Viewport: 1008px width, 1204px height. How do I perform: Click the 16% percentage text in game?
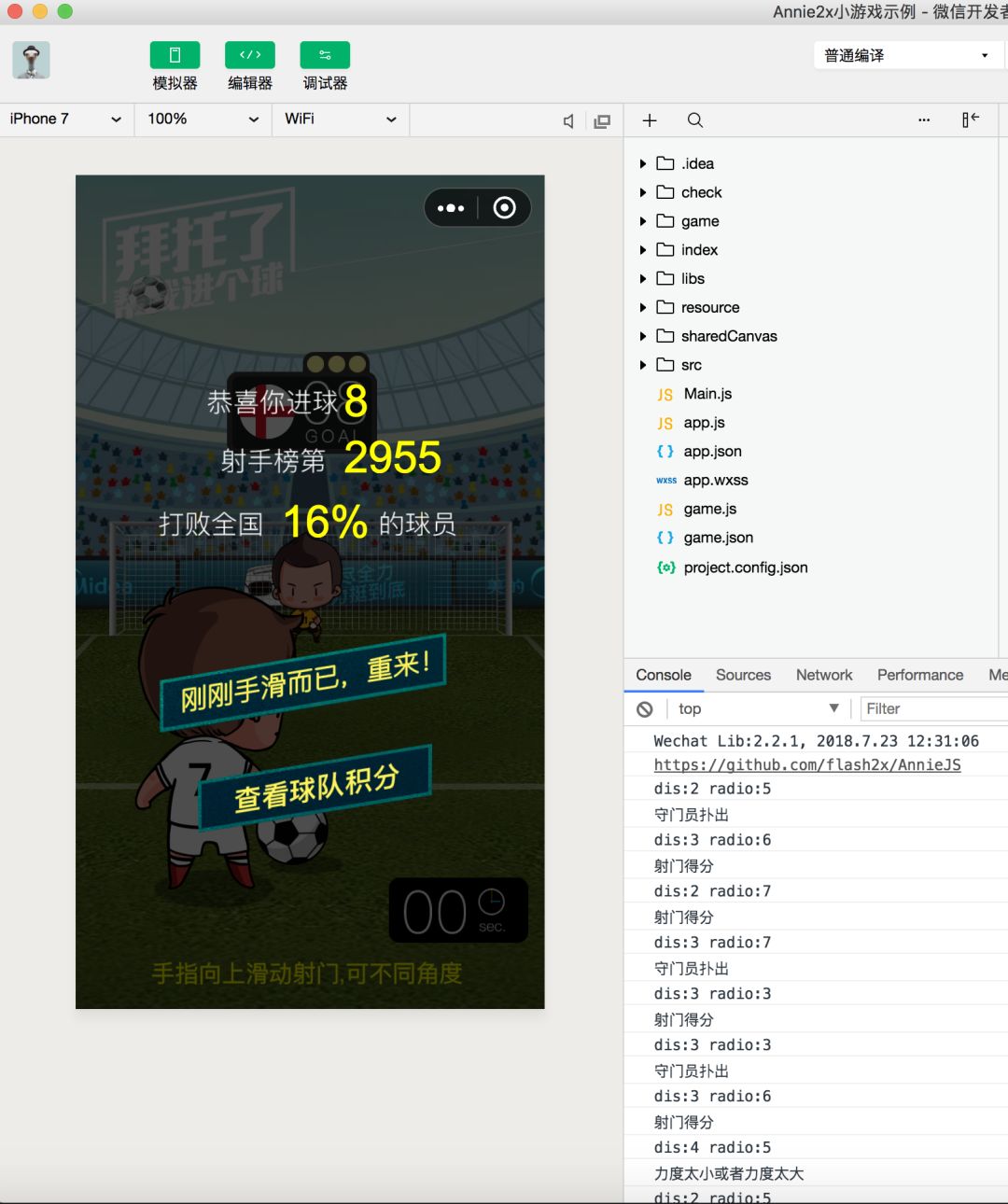[326, 522]
